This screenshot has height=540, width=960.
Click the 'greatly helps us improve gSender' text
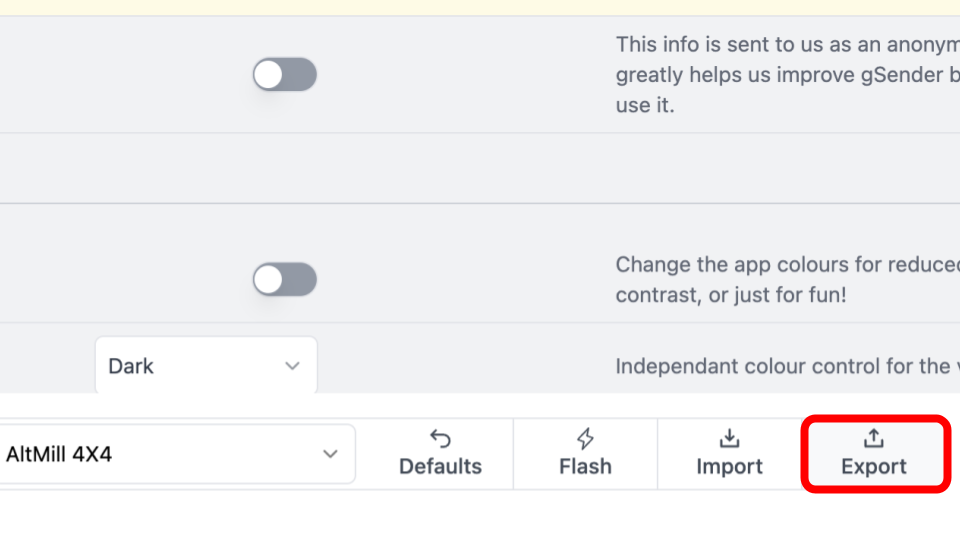(x=782, y=75)
